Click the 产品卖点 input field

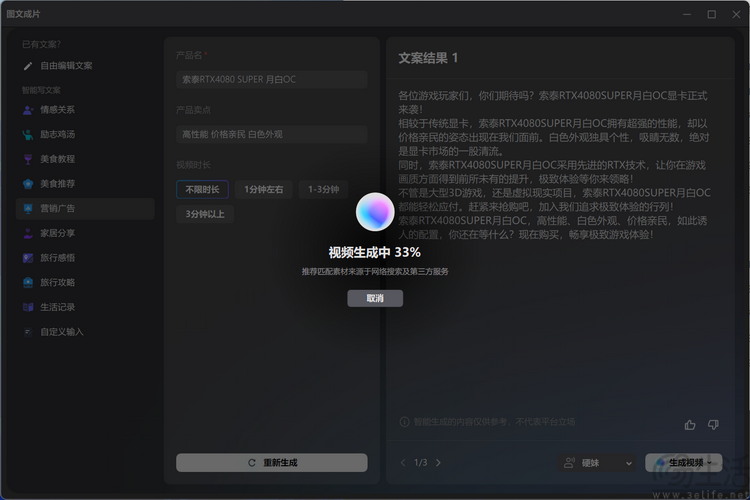point(272,134)
